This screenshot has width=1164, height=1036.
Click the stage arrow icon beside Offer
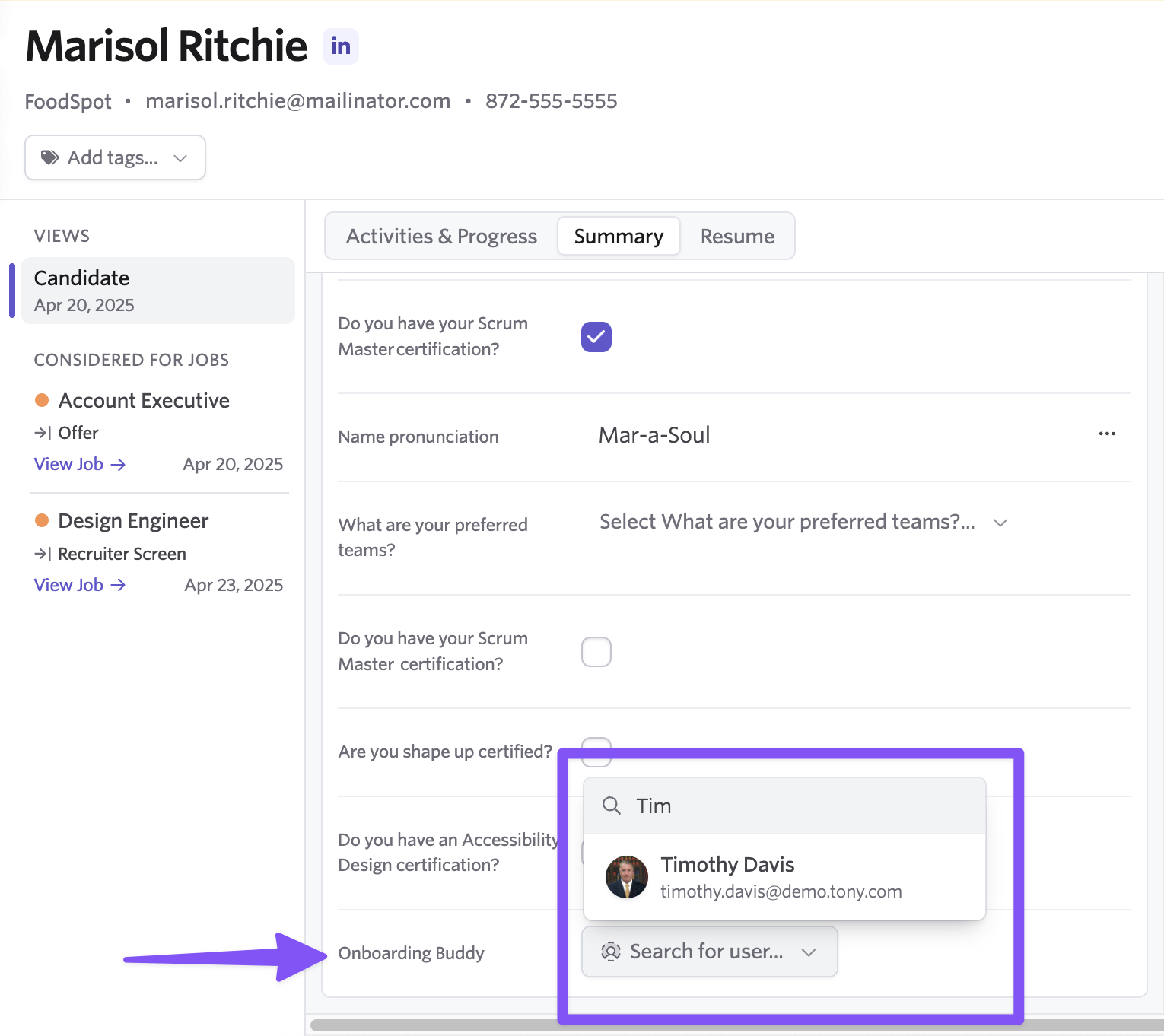pyautogui.click(x=43, y=433)
